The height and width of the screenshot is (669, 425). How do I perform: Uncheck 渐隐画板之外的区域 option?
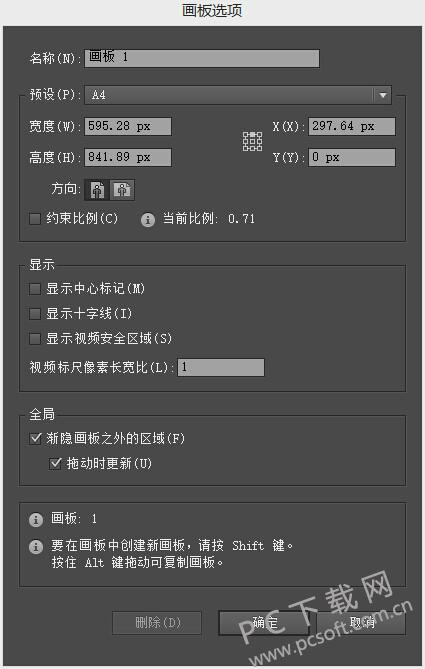tap(35, 439)
